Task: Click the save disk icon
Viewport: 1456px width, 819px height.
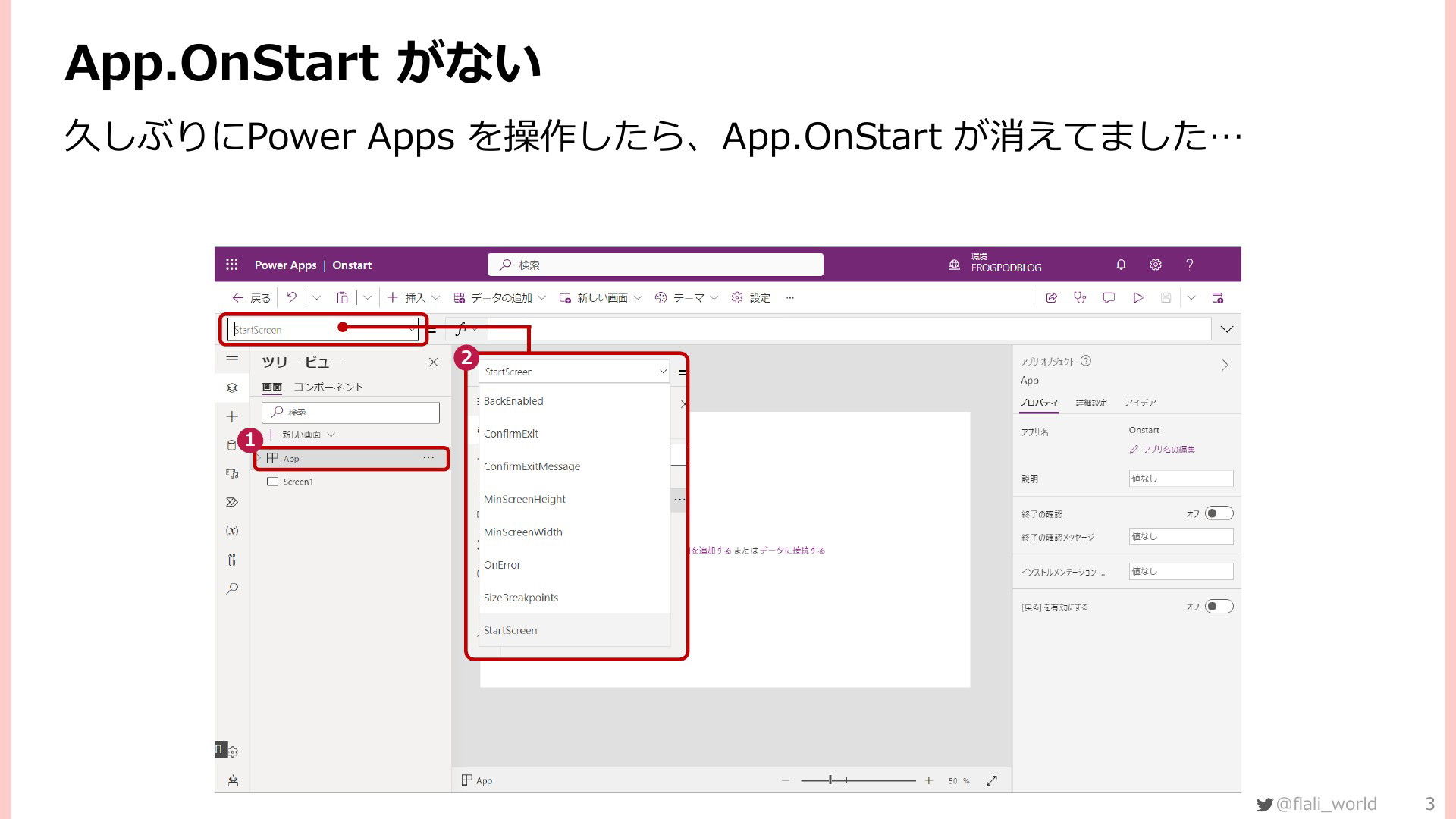Action: [x=1166, y=298]
